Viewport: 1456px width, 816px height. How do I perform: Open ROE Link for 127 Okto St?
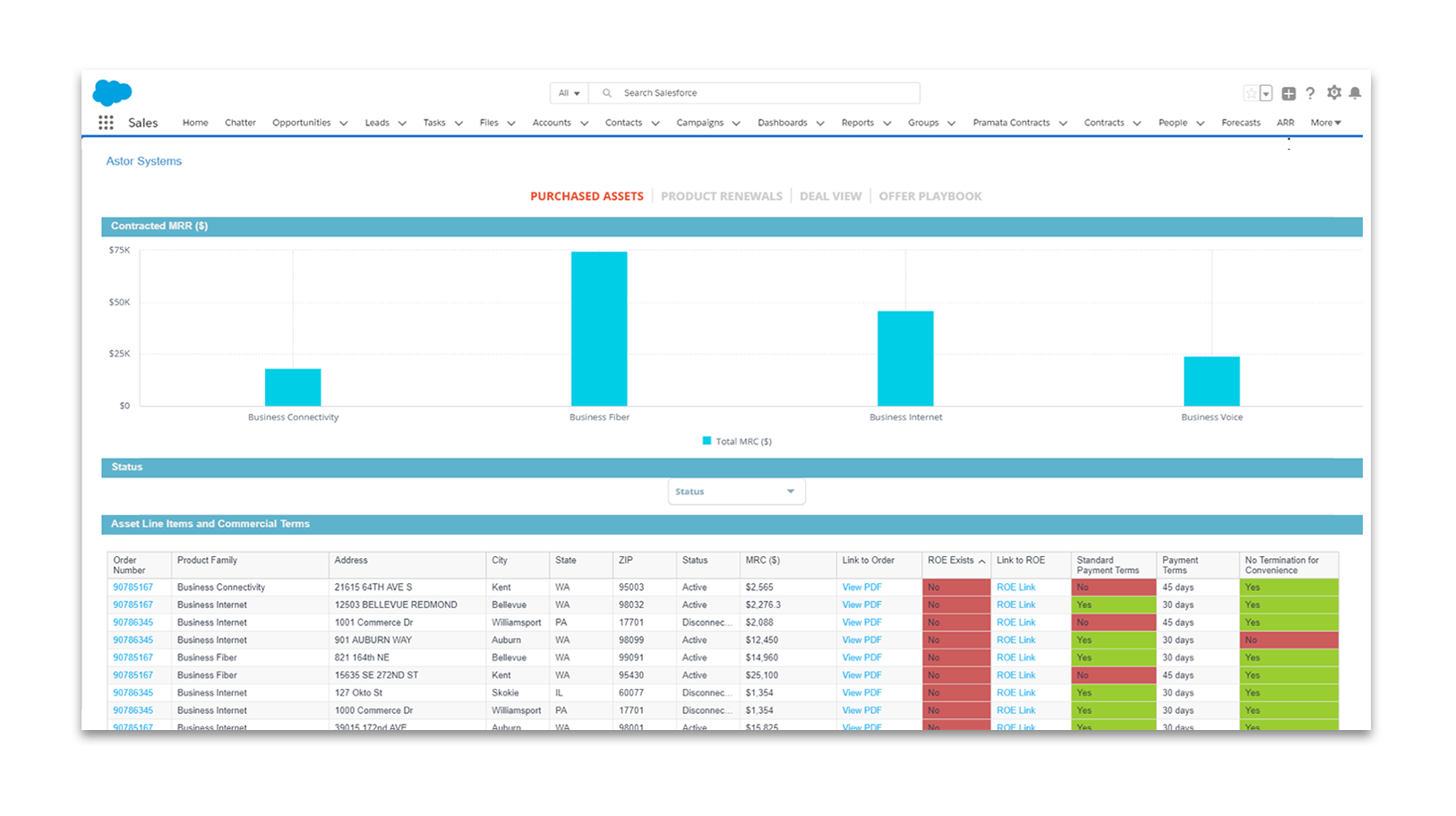click(1015, 693)
